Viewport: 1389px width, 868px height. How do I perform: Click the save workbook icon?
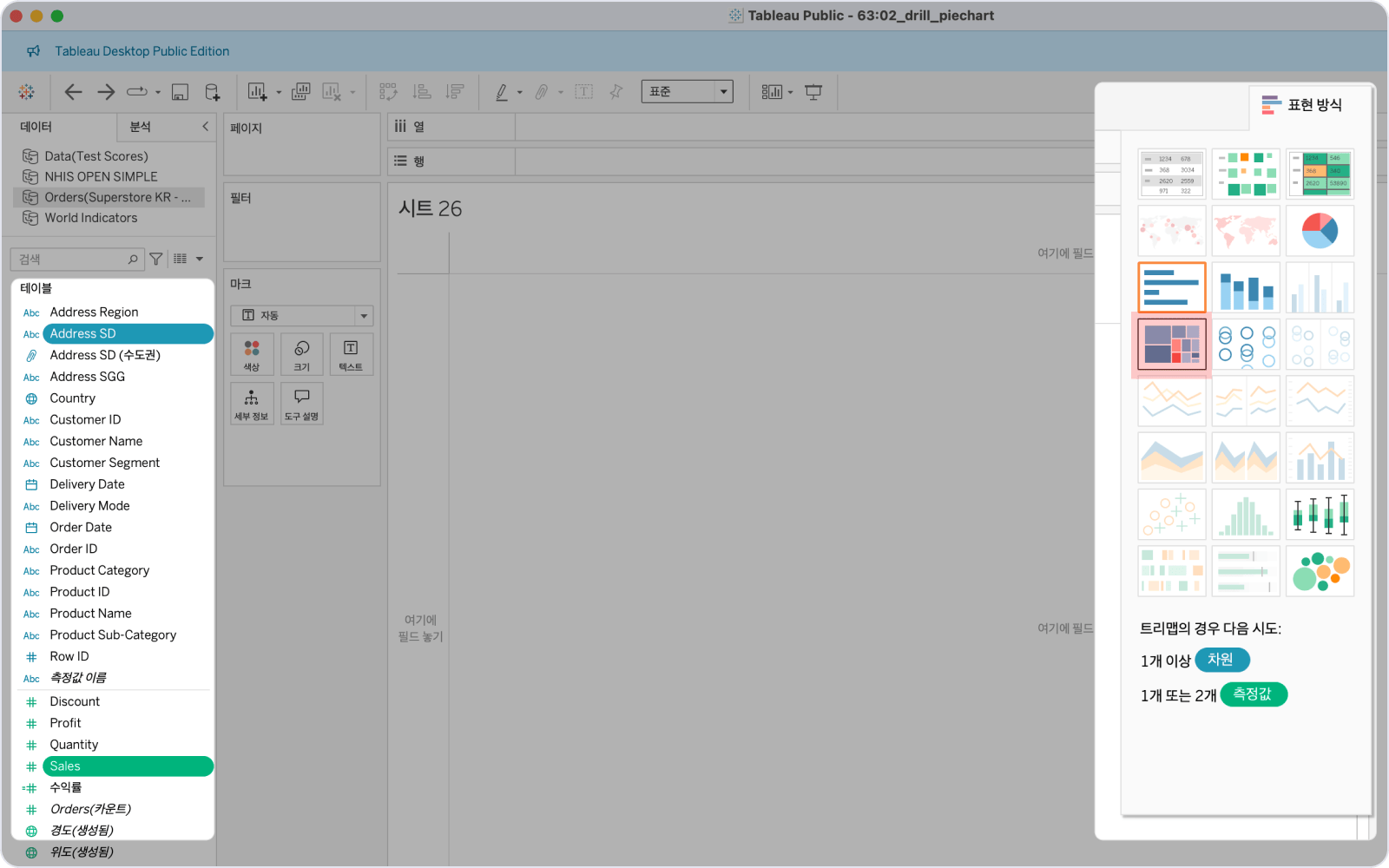(x=180, y=92)
